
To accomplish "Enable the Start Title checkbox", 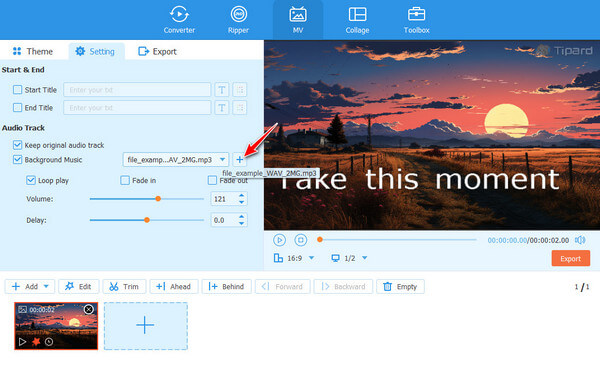I will point(17,90).
